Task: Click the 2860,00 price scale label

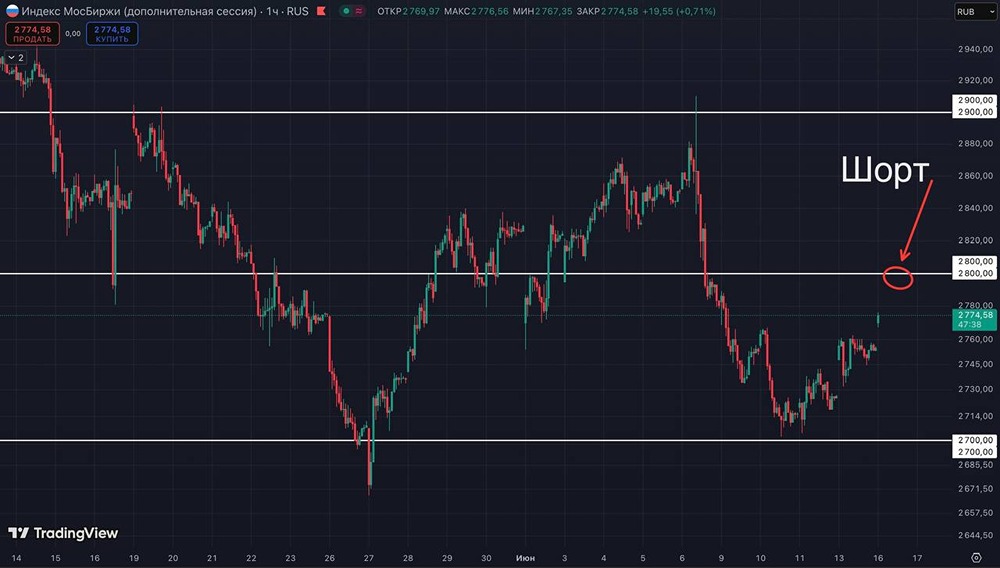Action: 975,175
